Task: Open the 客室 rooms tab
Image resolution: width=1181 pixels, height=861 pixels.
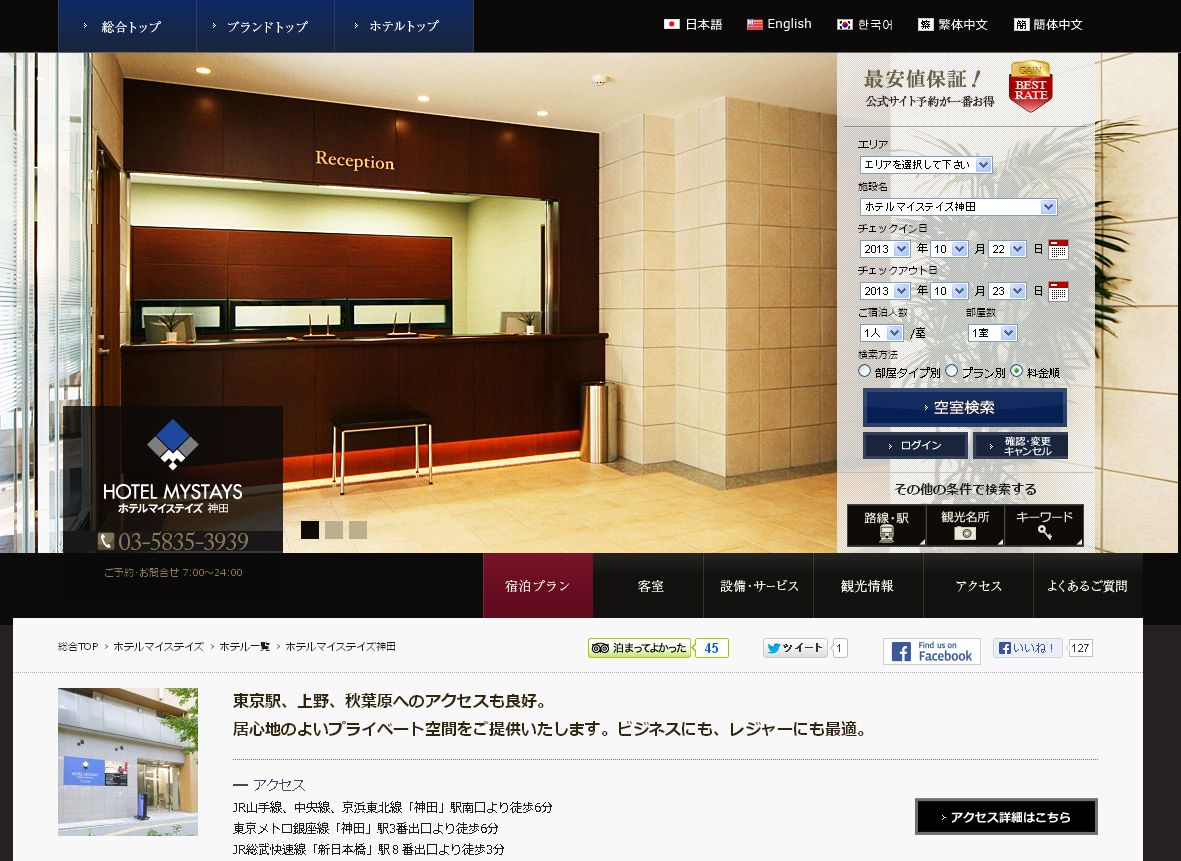Action: tap(648, 586)
